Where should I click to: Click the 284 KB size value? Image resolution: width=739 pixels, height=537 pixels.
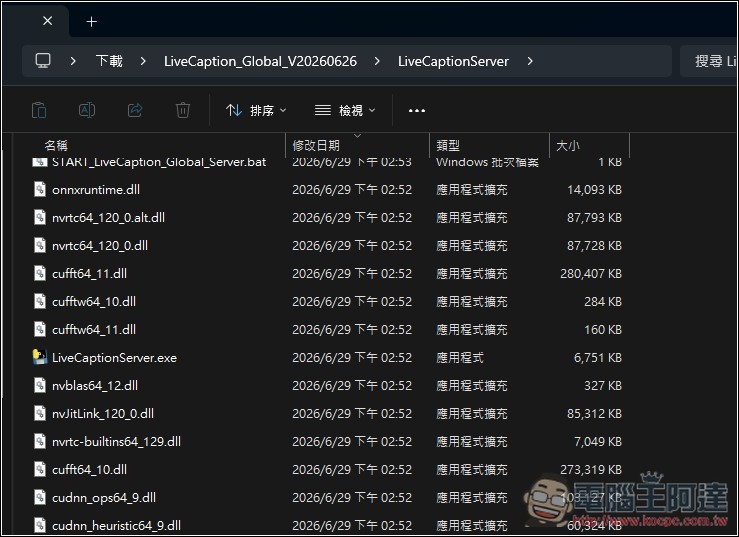(603, 301)
